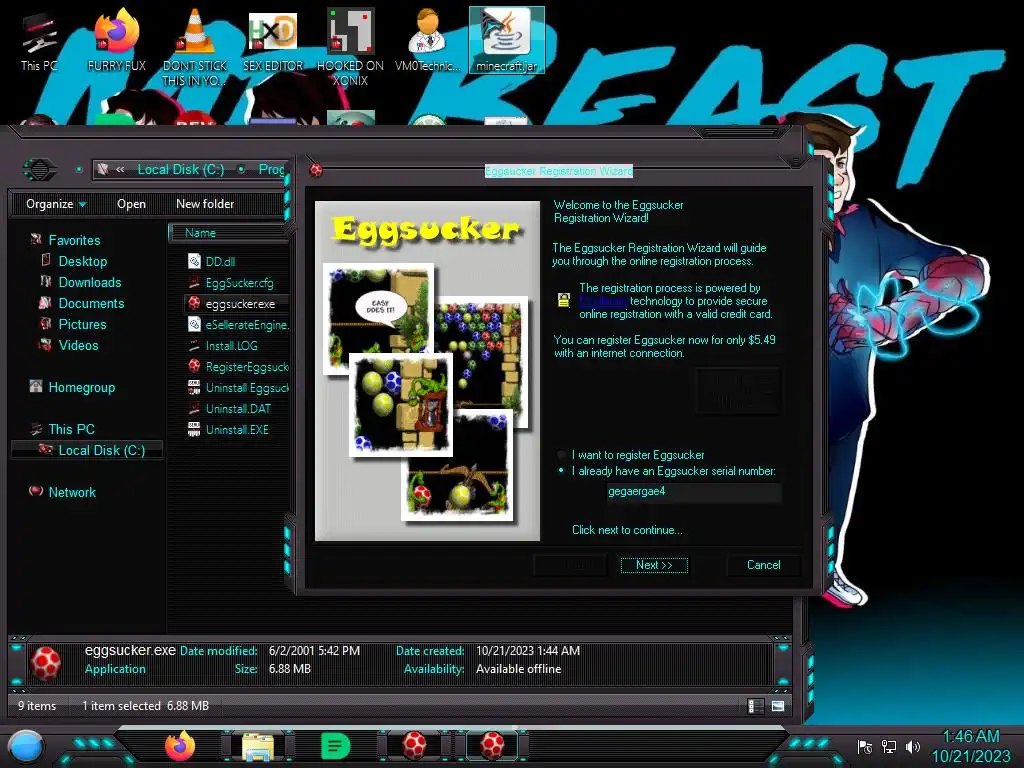Screen dimensions: 1024x768
Task: Click Next >> button in wizard
Action: coord(654,565)
